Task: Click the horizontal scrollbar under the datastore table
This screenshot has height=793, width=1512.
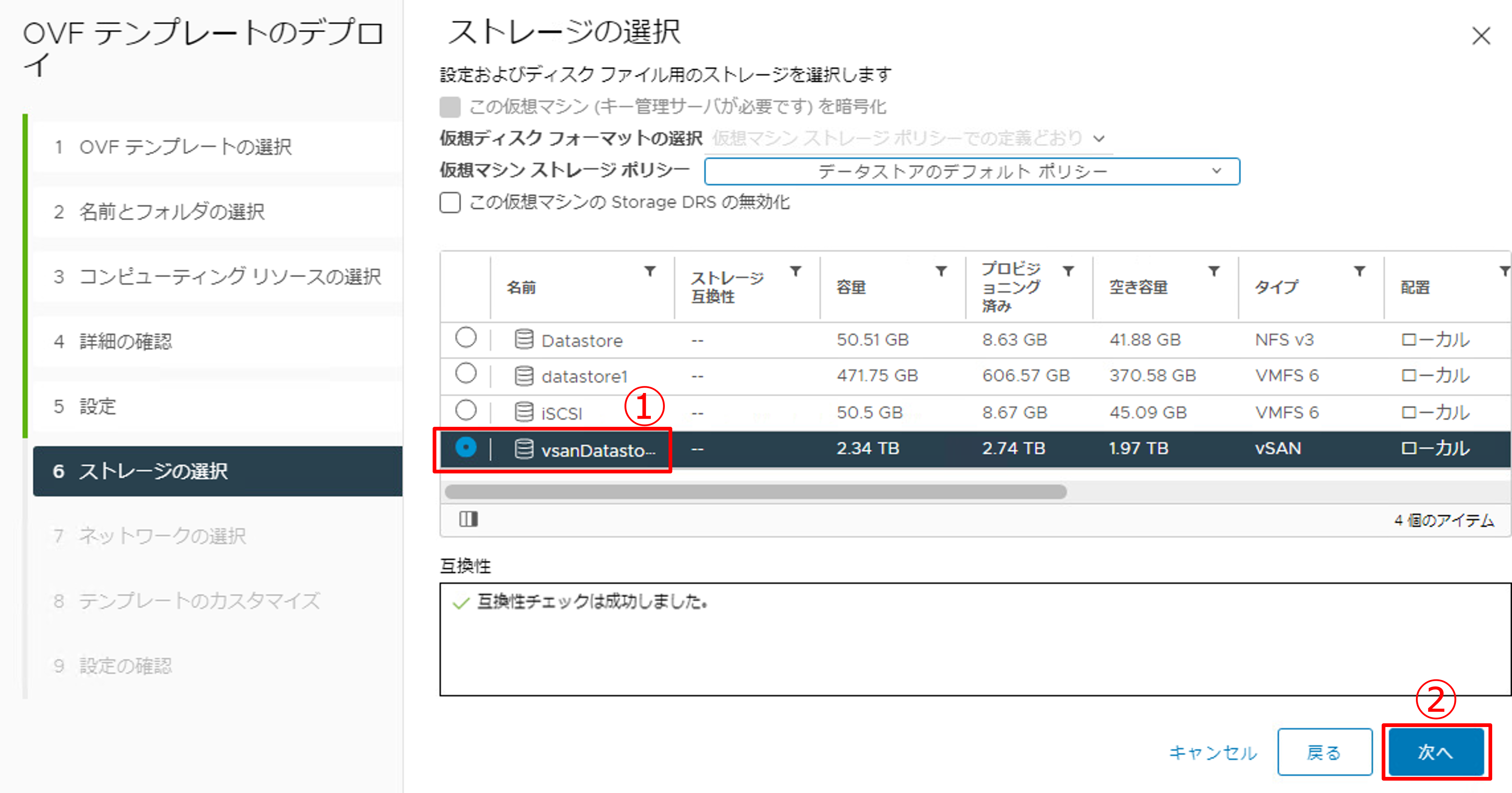Action: [x=756, y=492]
